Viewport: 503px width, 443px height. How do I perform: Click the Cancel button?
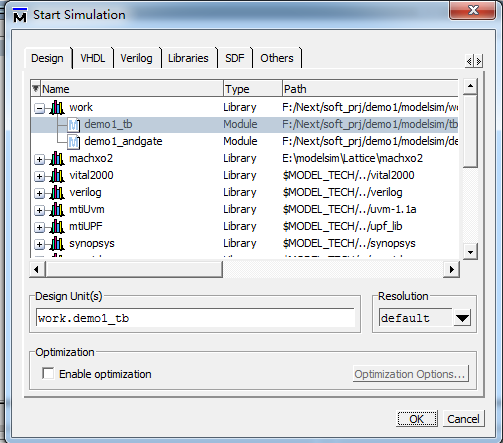[463, 419]
